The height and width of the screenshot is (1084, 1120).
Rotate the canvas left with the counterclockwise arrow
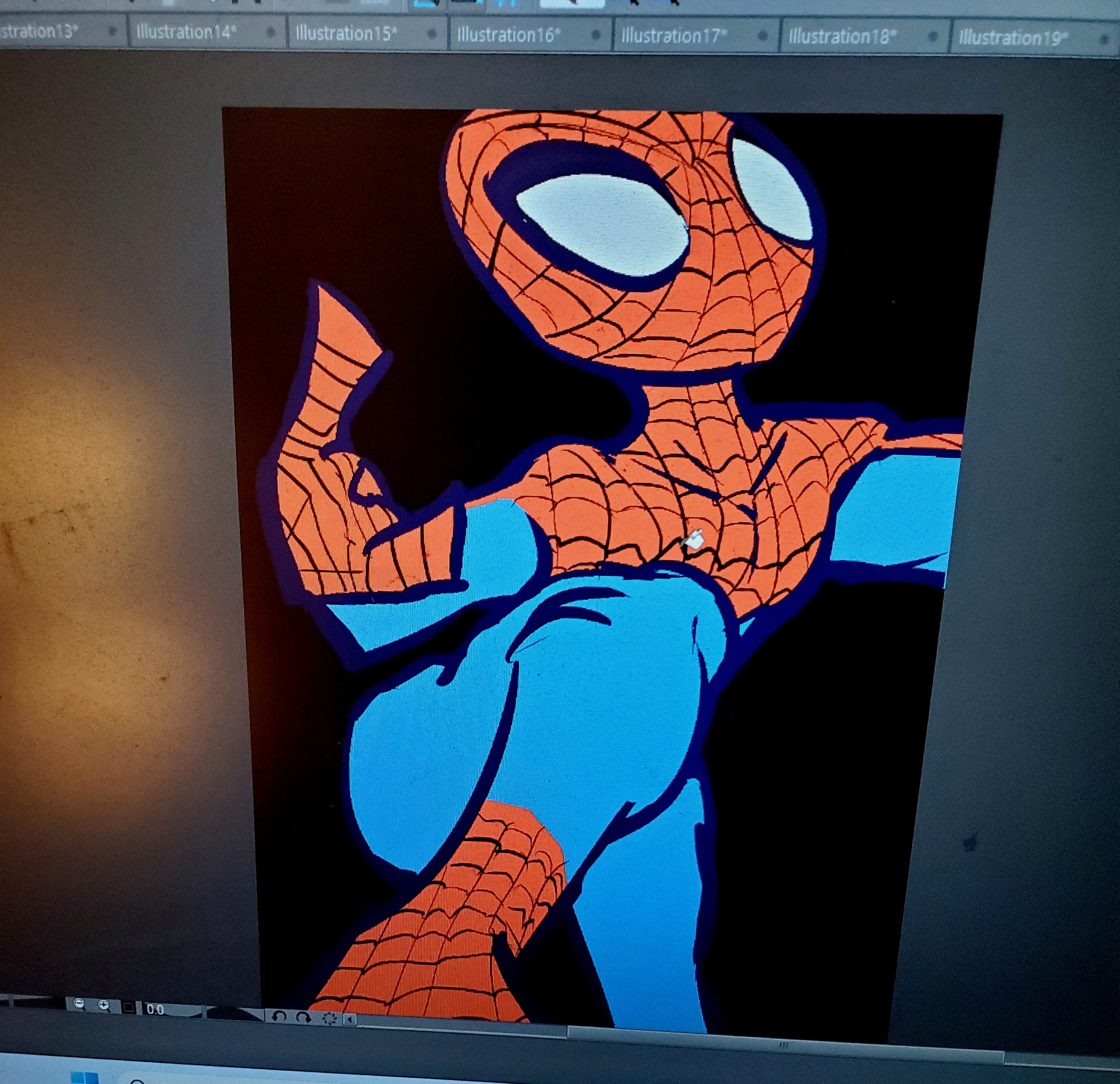pyautogui.click(x=279, y=1017)
